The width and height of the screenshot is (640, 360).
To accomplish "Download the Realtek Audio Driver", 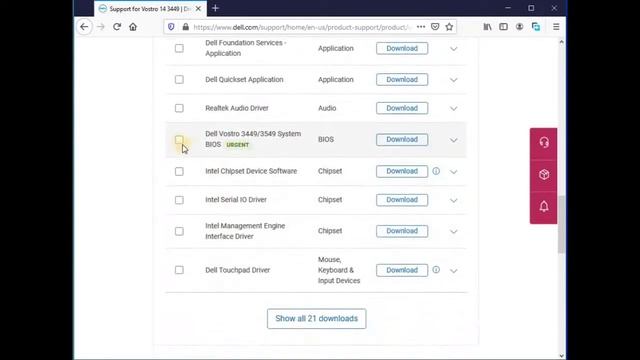I will point(402,108).
